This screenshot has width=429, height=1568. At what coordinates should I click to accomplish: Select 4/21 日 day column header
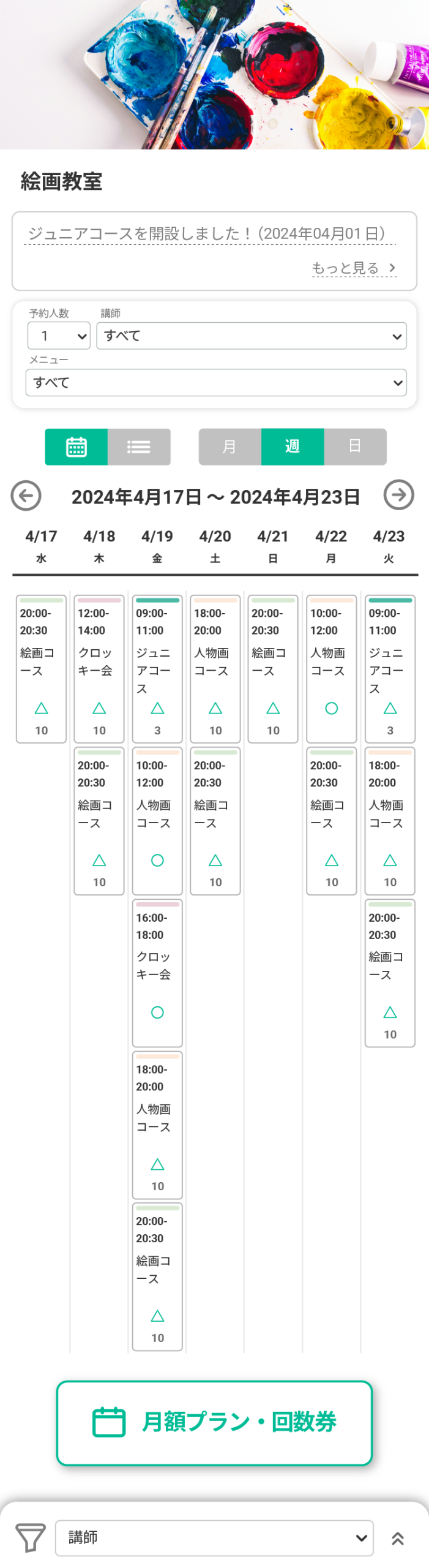click(x=273, y=545)
